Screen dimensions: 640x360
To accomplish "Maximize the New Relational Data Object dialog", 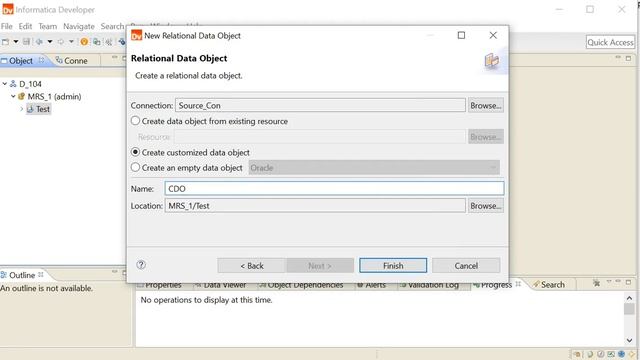I will (461, 36).
